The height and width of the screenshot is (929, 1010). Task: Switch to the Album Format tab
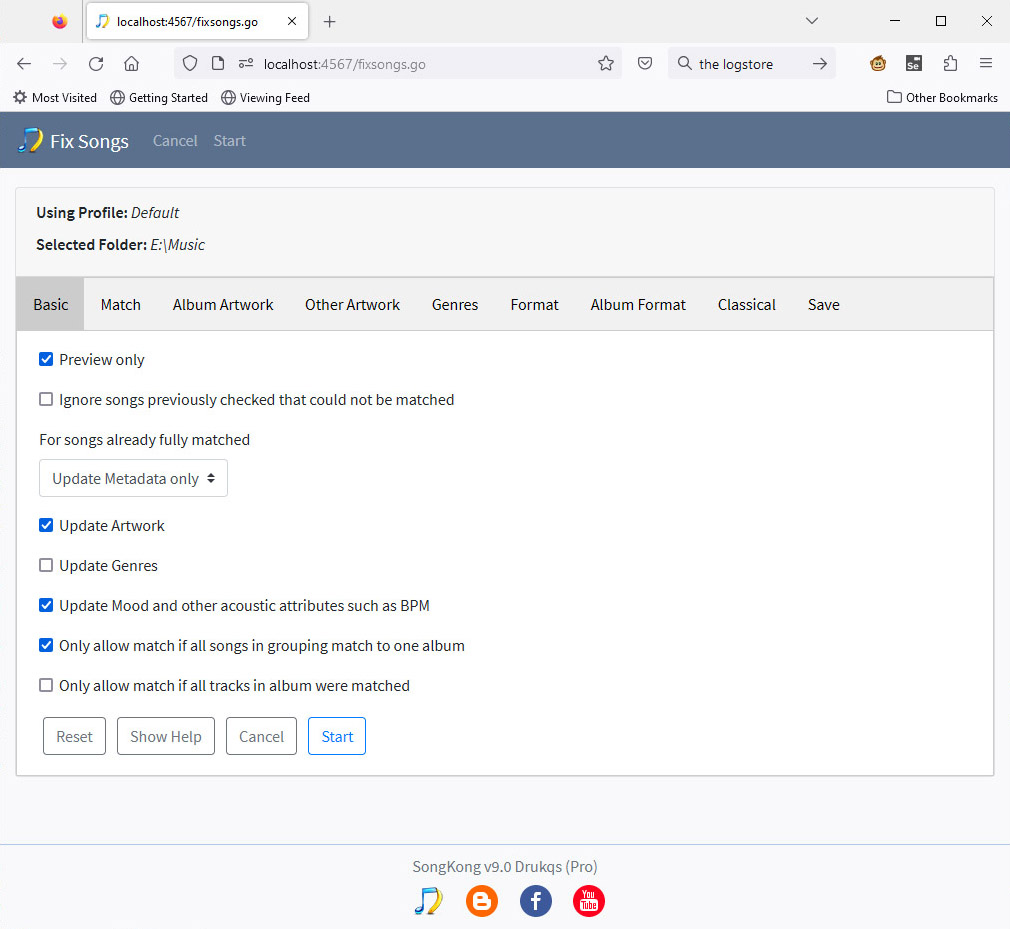point(638,305)
